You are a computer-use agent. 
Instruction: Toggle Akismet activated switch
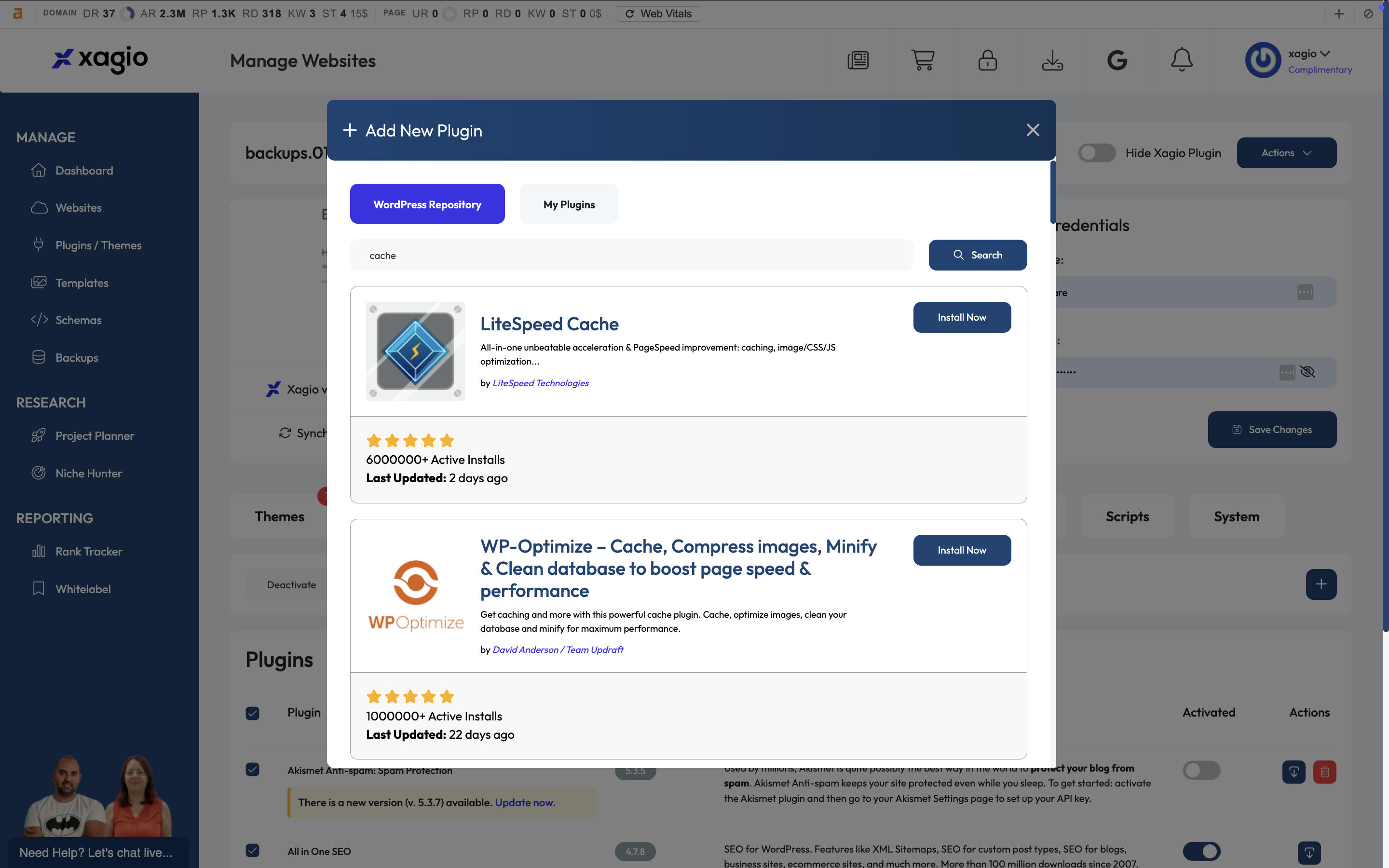click(1201, 771)
